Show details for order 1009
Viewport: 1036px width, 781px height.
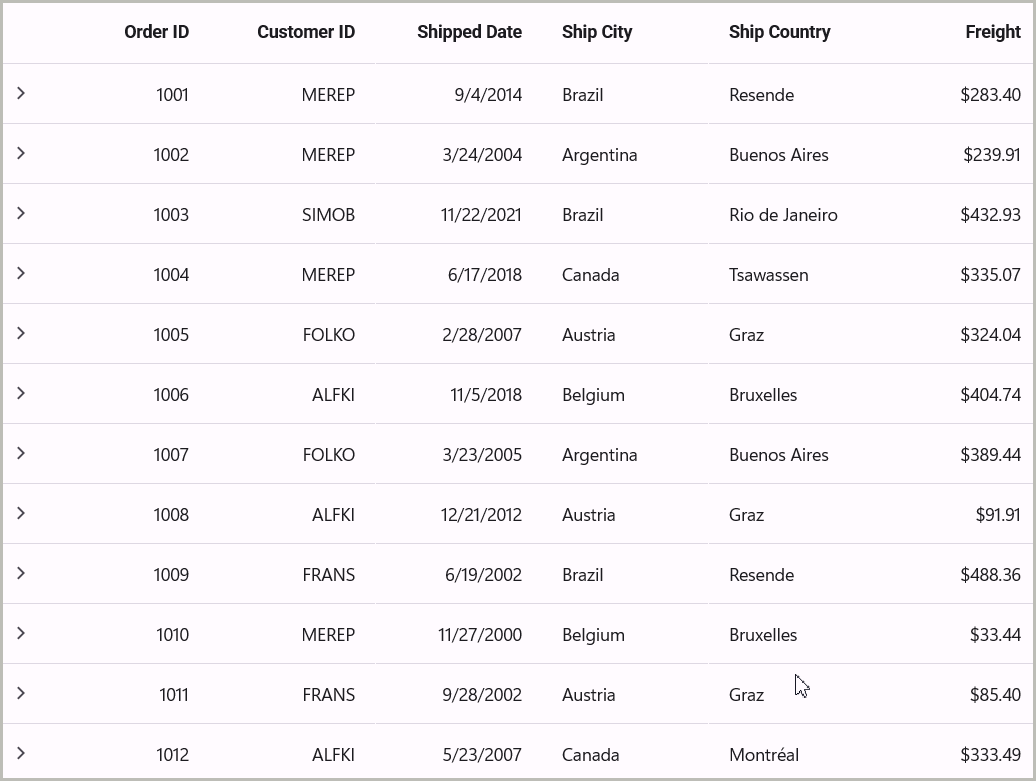(21, 573)
